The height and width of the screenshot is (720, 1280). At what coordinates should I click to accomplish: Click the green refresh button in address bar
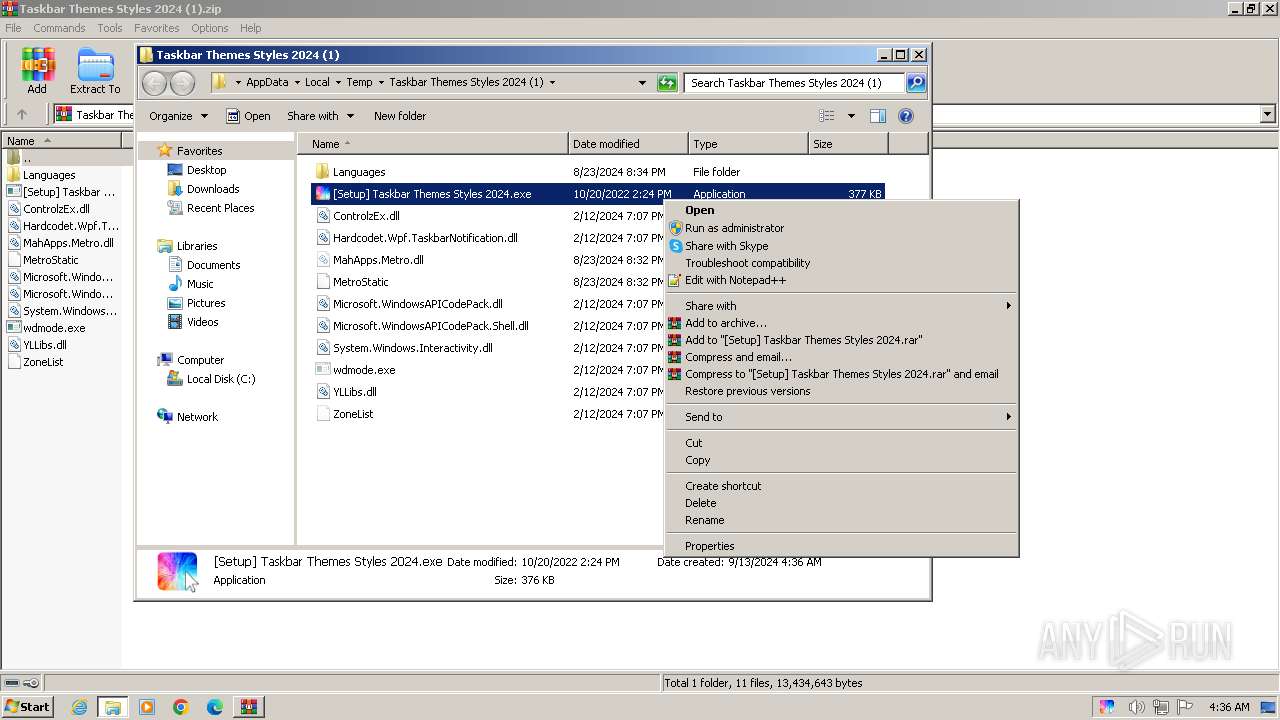pyautogui.click(x=667, y=83)
